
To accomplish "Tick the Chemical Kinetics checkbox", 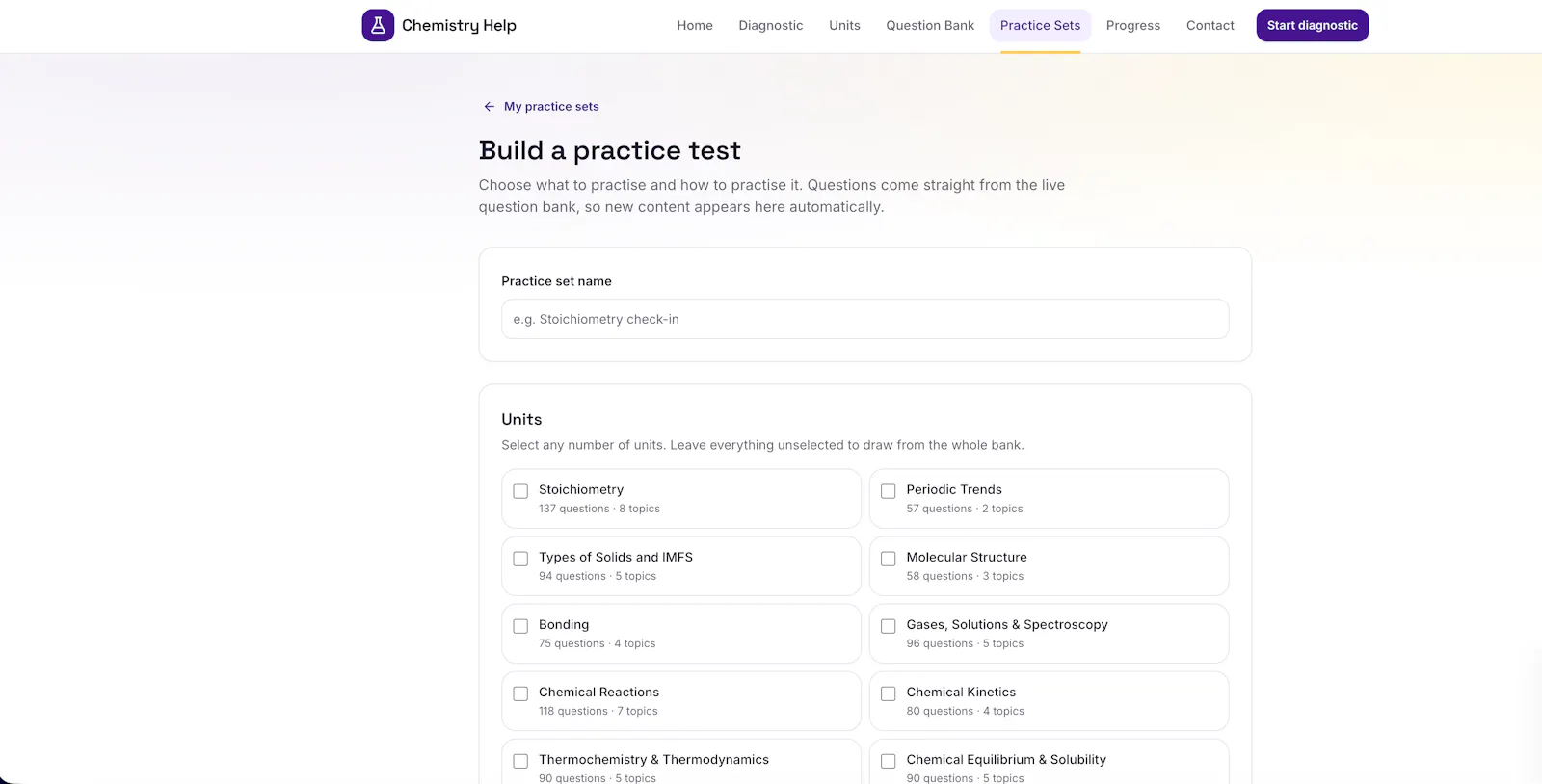I will click(x=889, y=693).
